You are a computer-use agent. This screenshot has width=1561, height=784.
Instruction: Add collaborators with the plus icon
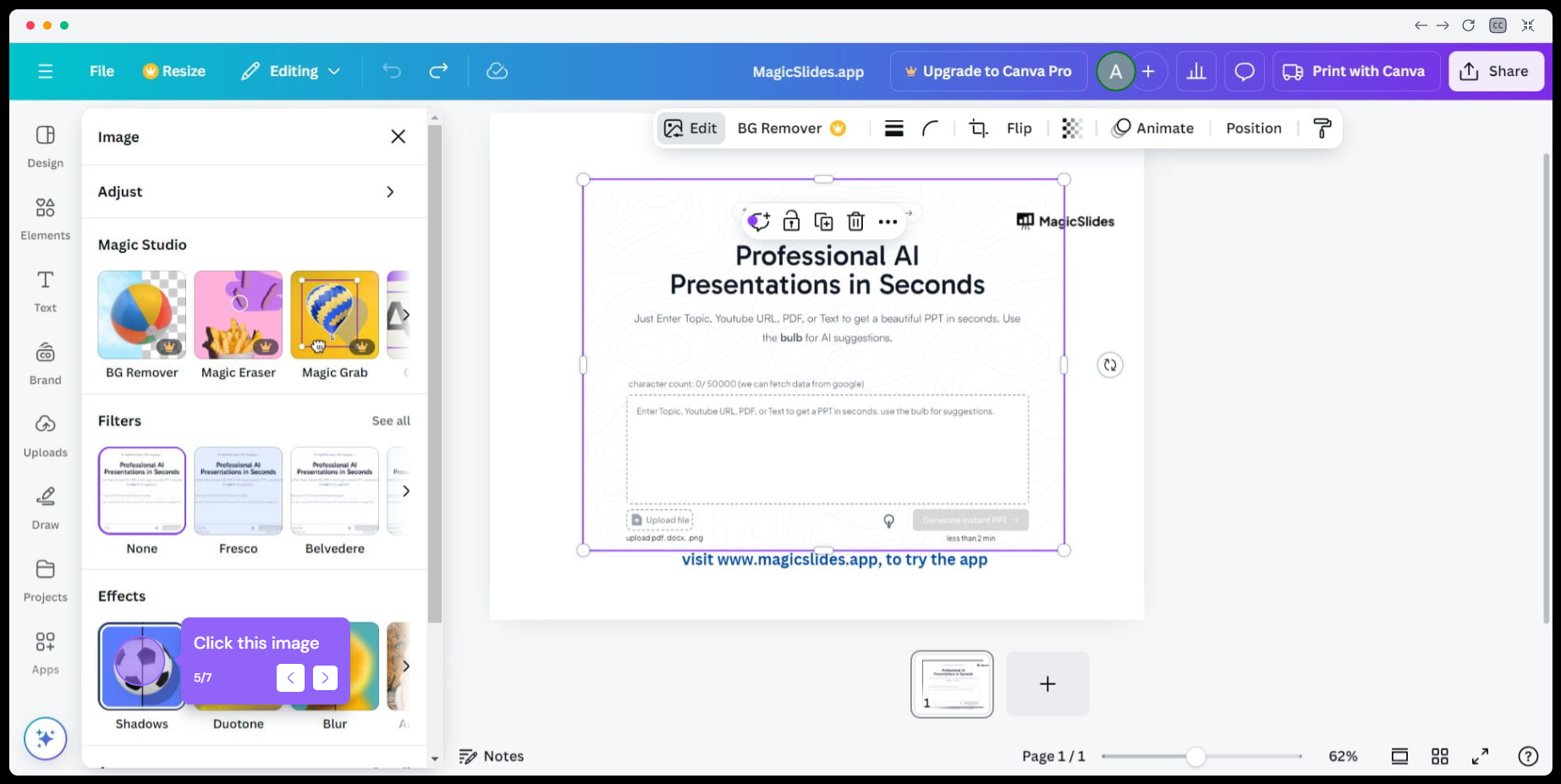coord(1148,72)
